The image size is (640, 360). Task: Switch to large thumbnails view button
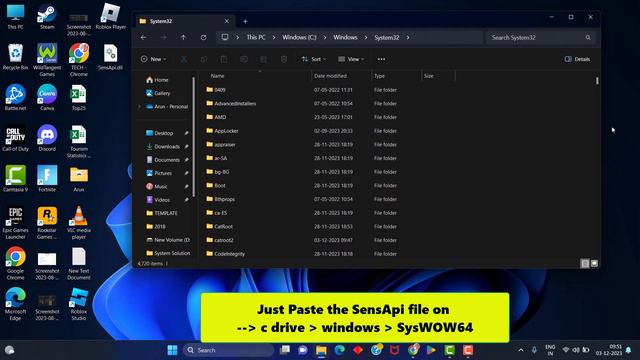point(594,264)
